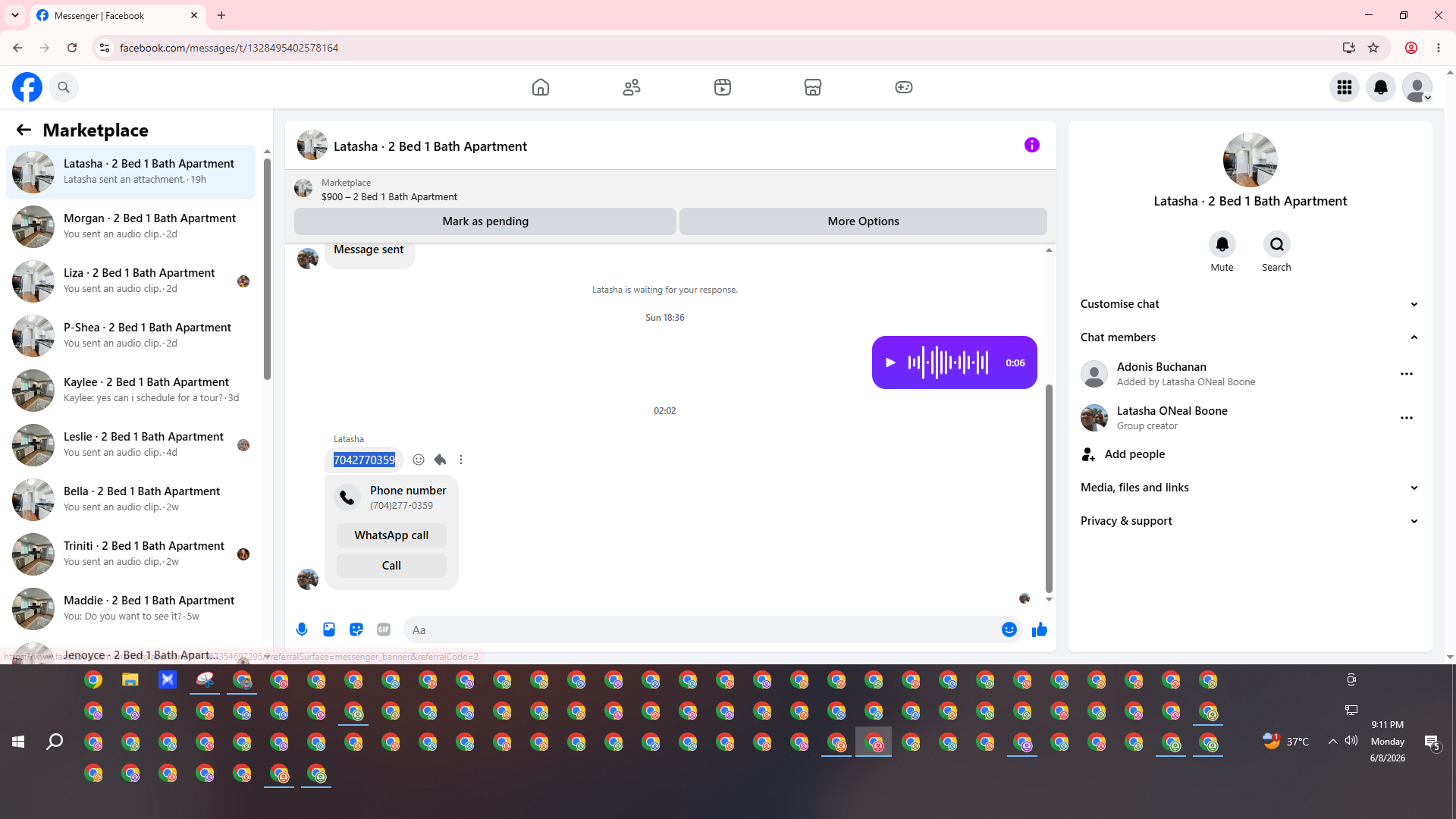The height and width of the screenshot is (819, 1456).
Task: Open more options for the 7042770359 message
Action: pos(461,460)
